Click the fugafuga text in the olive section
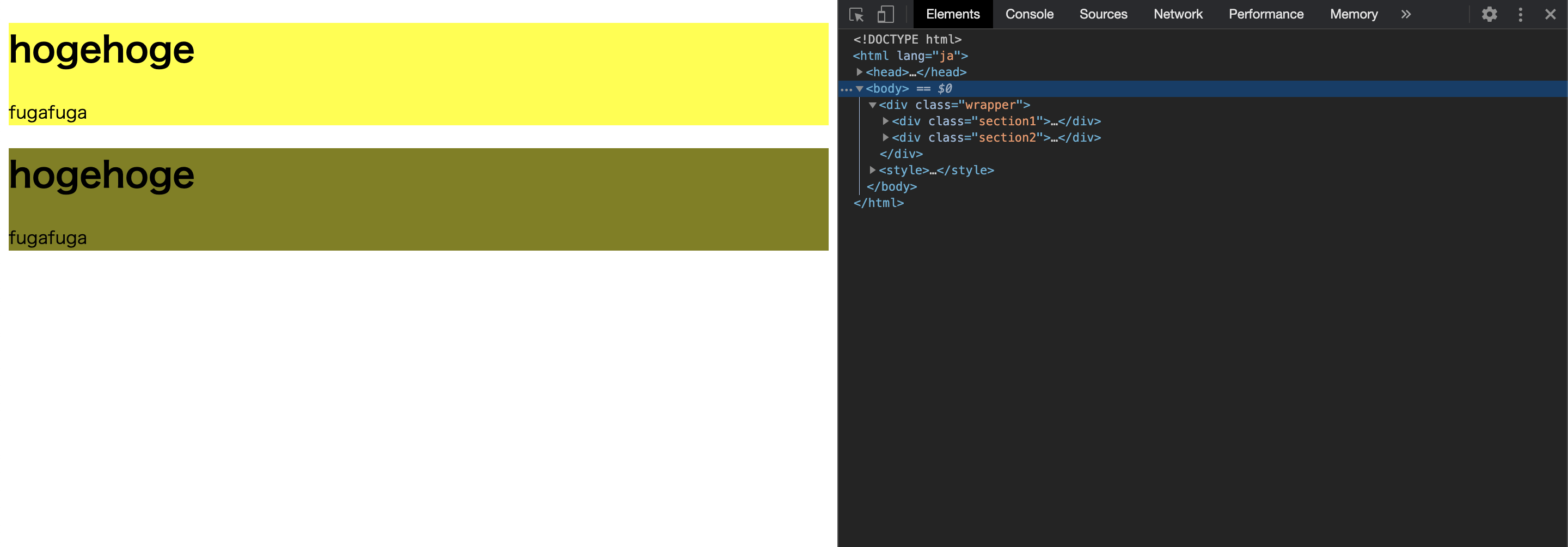 coord(48,238)
